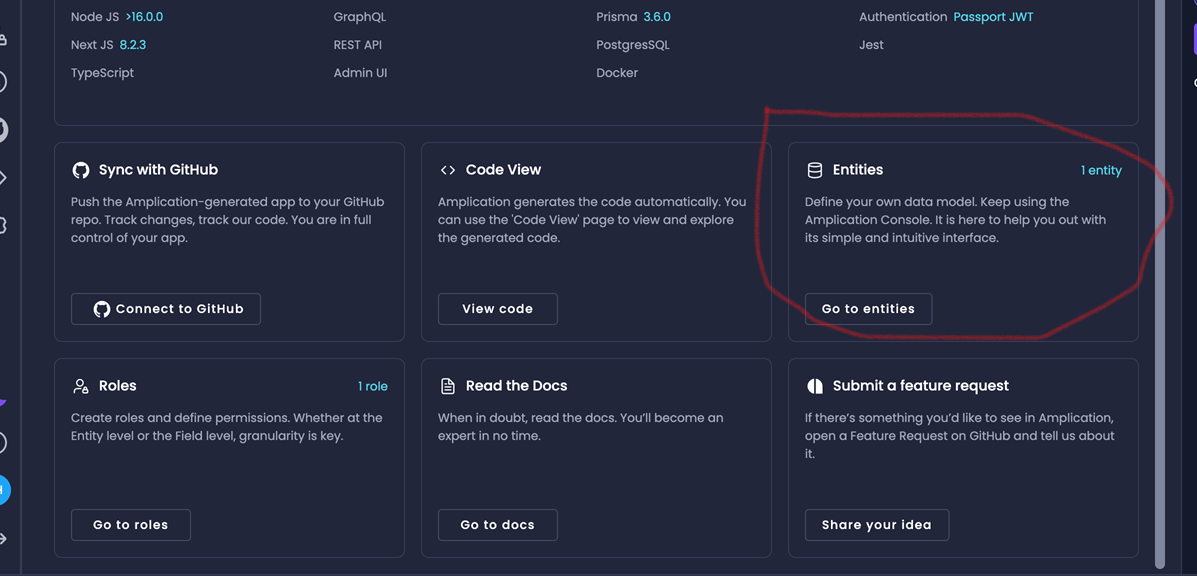Expand the sidebar using the bottom arrow chevron

(x=4, y=540)
